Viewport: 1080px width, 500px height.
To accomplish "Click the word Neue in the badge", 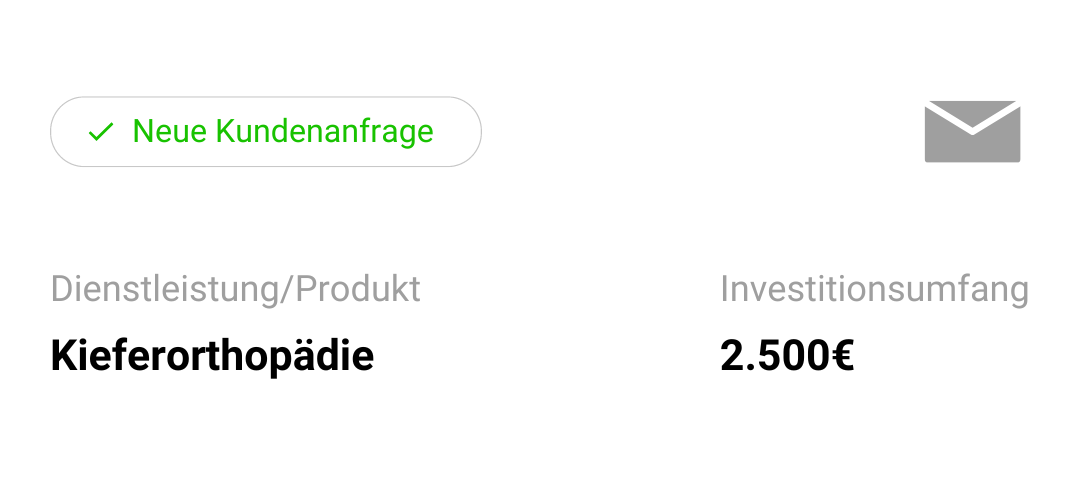I will (x=169, y=131).
